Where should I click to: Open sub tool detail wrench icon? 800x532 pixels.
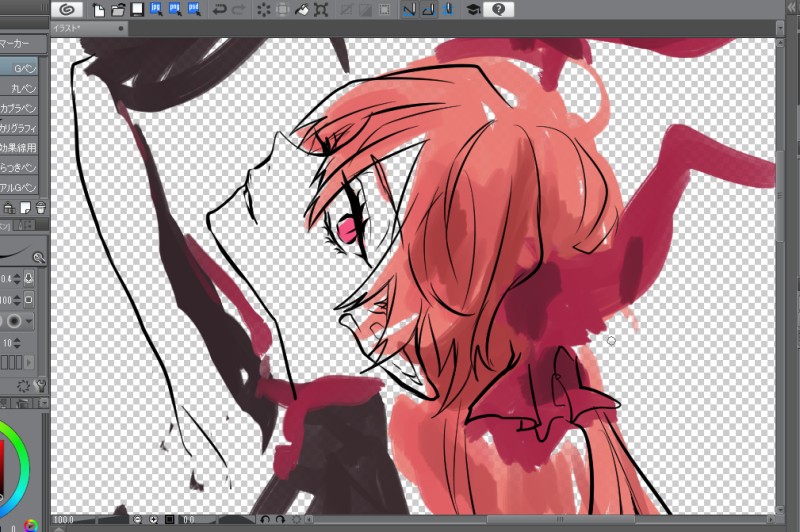point(40,386)
